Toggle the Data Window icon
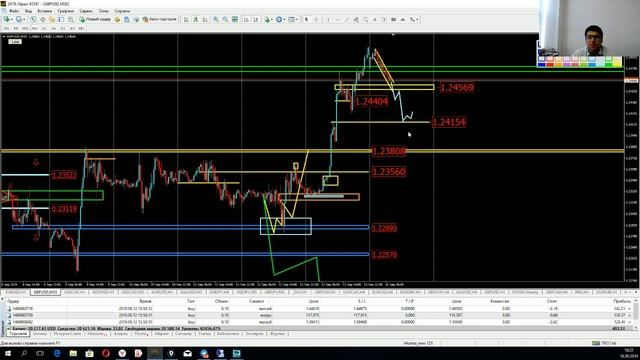 42,19
